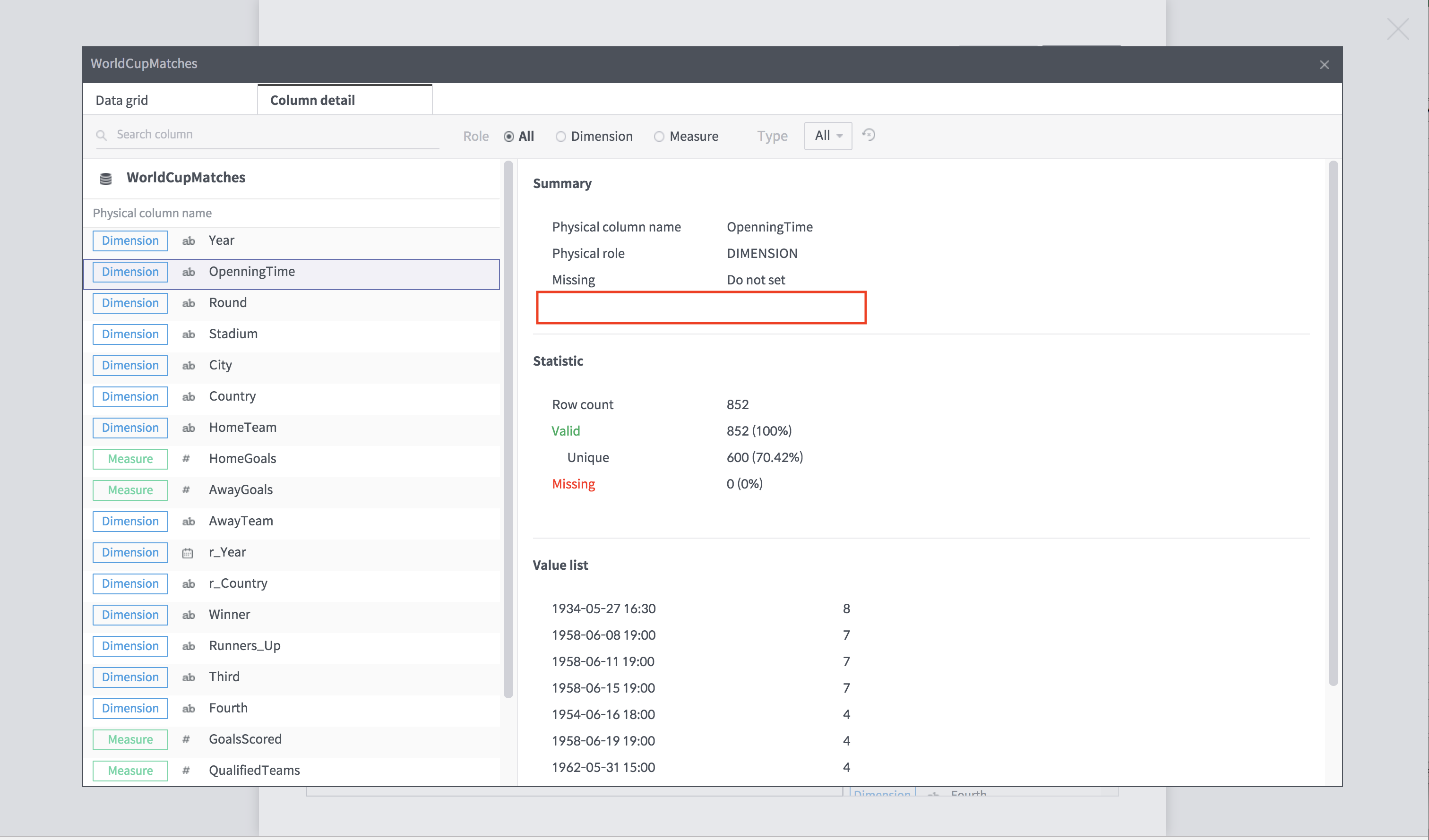Click the numeric '#' icon beside HomeGoals
This screenshot has height=840, width=1429.
[x=186, y=459]
